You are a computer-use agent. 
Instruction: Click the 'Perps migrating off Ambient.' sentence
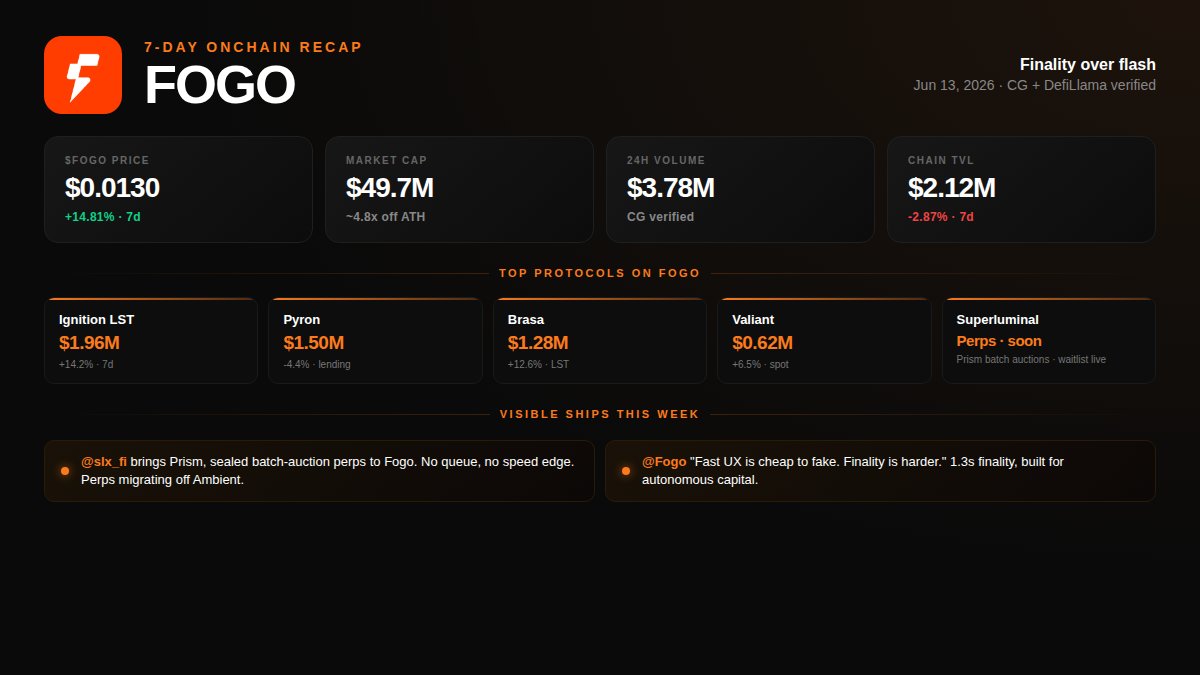(162, 480)
